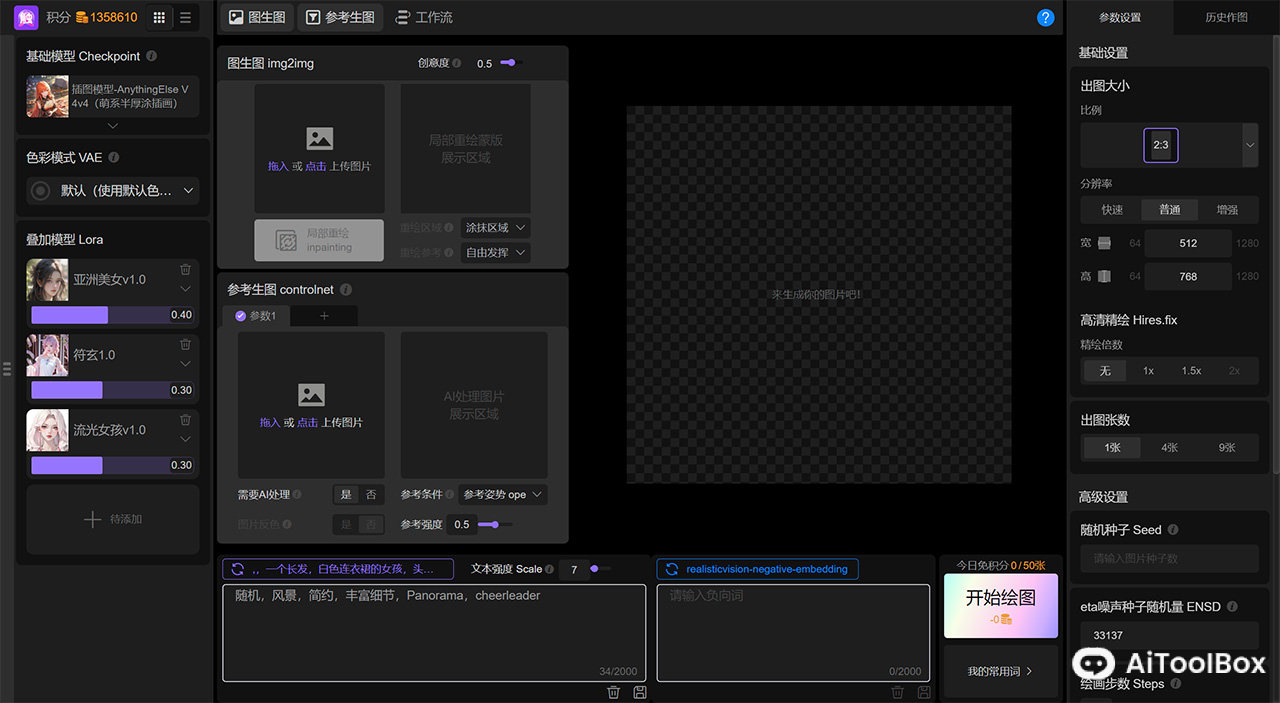The width and height of the screenshot is (1280, 703).
Task: Click the refresh icon on the realisticvision-negative-embedding tag
Action: [671, 569]
